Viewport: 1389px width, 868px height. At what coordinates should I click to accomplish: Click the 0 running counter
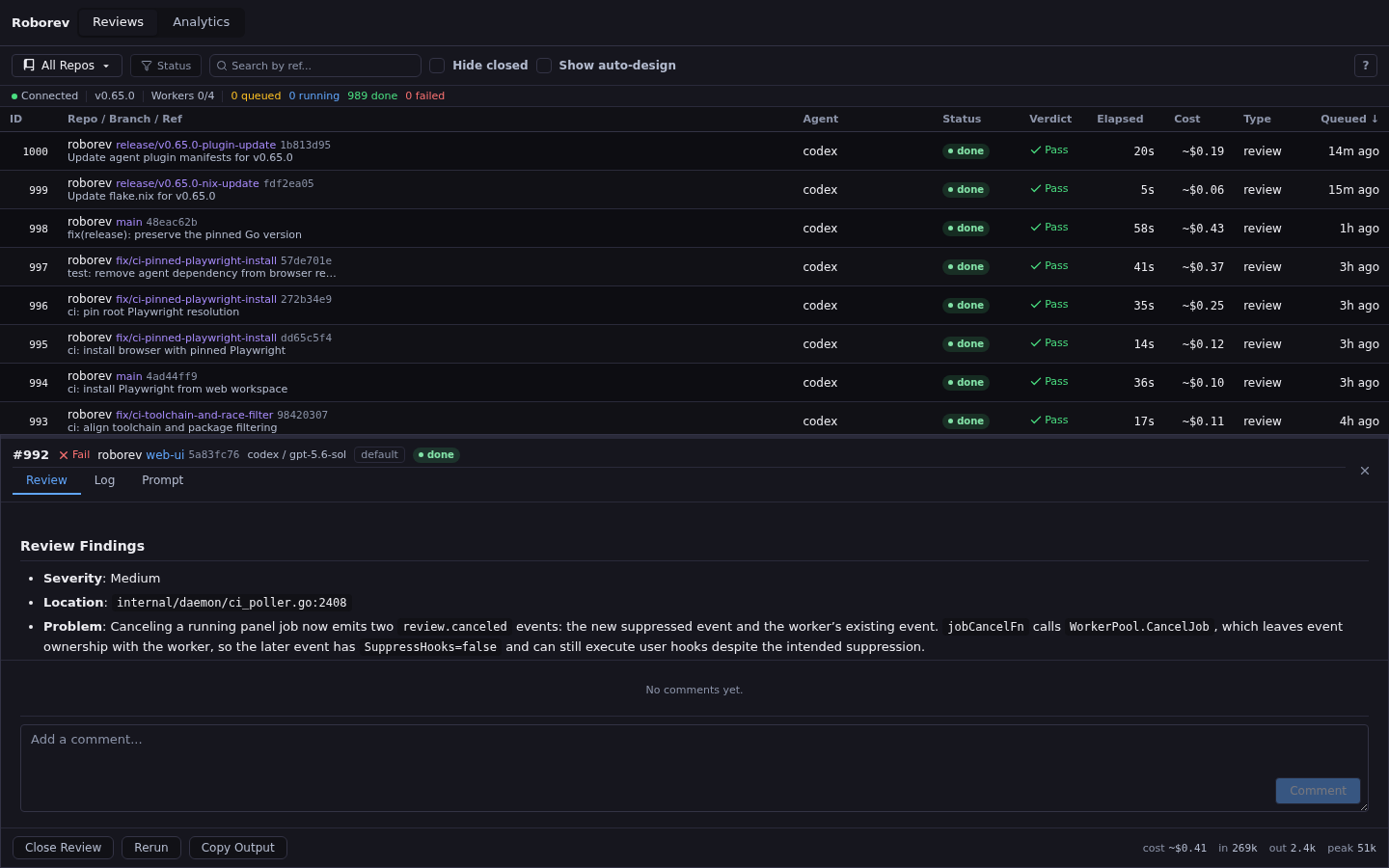[x=314, y=96]
